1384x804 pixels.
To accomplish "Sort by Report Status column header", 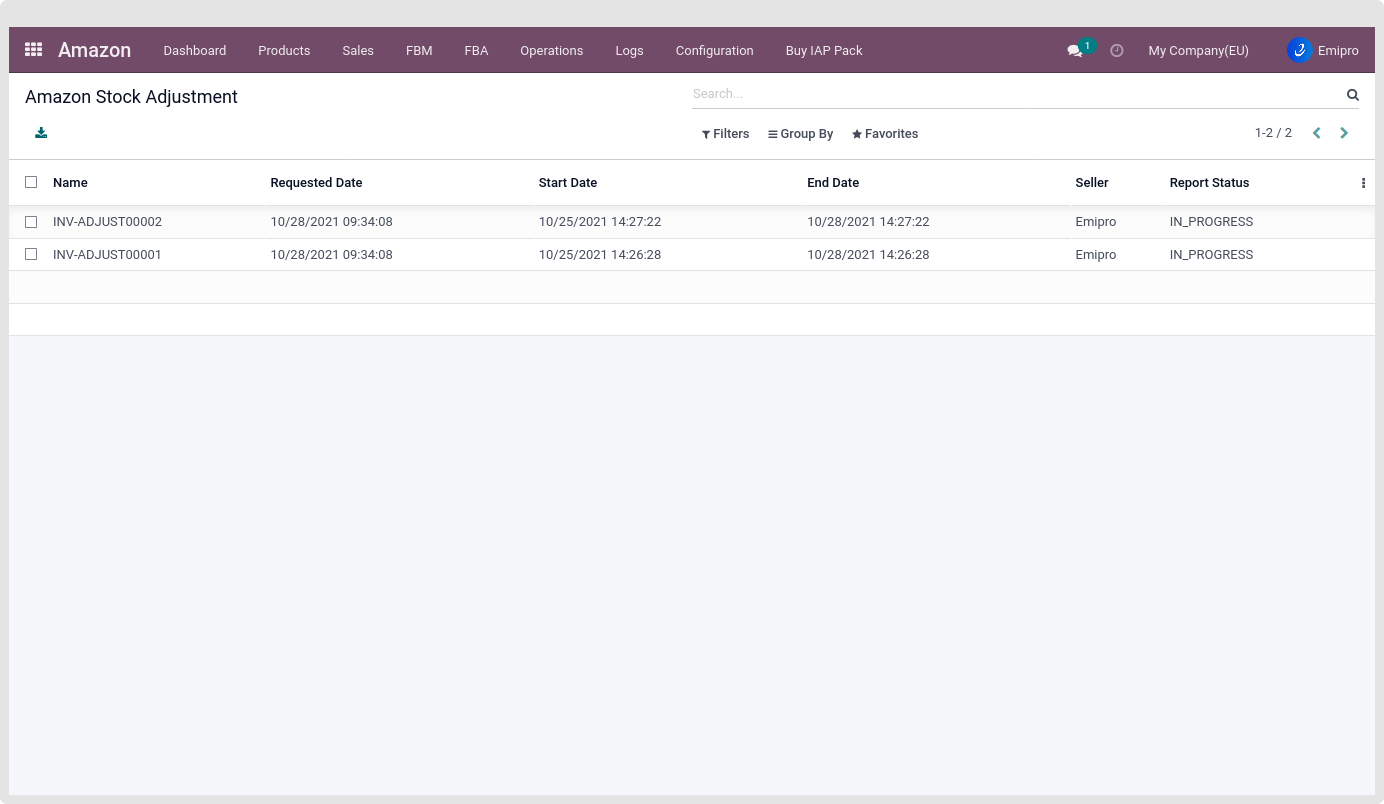I will pyautogui.click(x=1209, y=183).
